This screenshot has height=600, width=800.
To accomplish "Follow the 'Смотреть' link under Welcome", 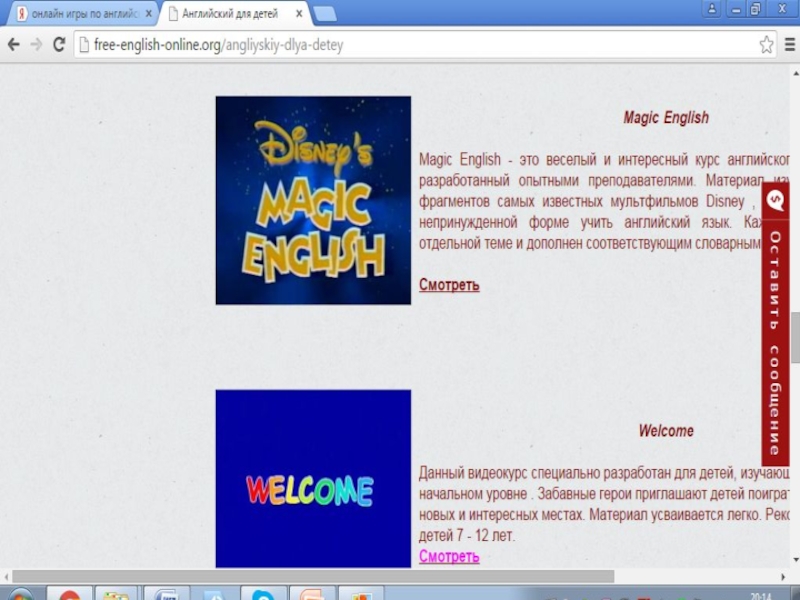I will (449, 556).
